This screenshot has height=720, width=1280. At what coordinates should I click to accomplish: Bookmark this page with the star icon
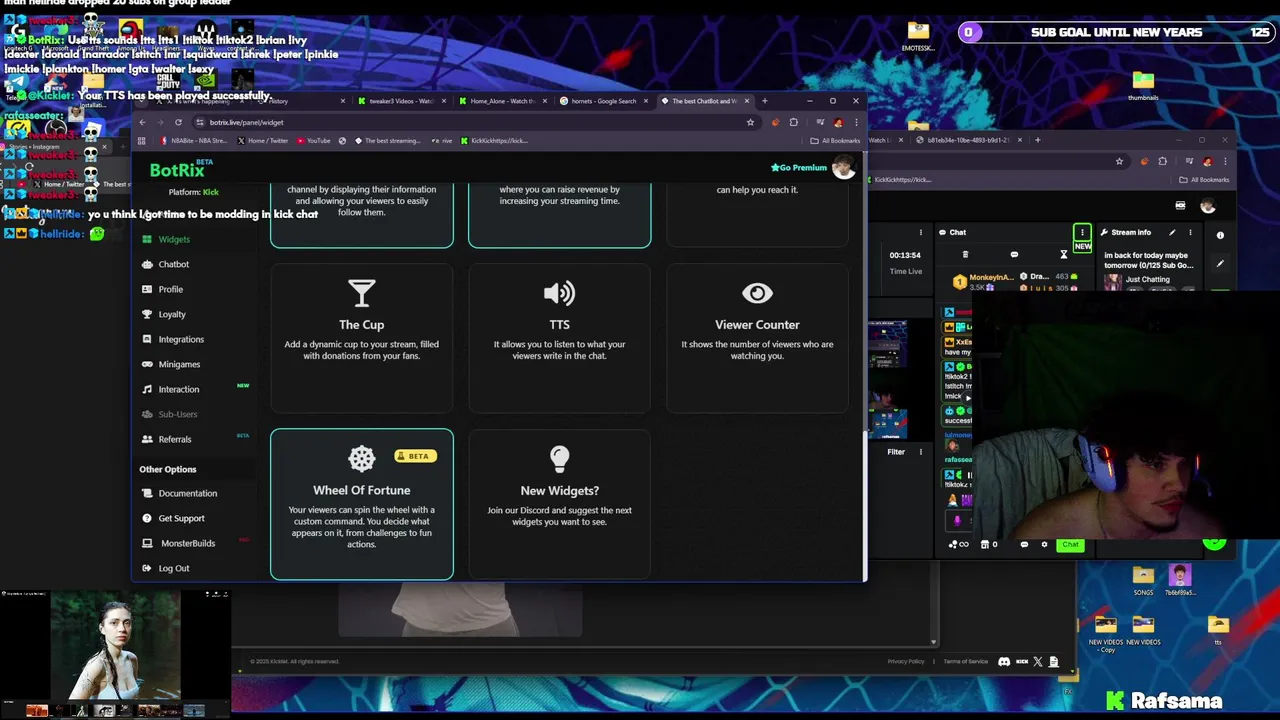point(750,122)
